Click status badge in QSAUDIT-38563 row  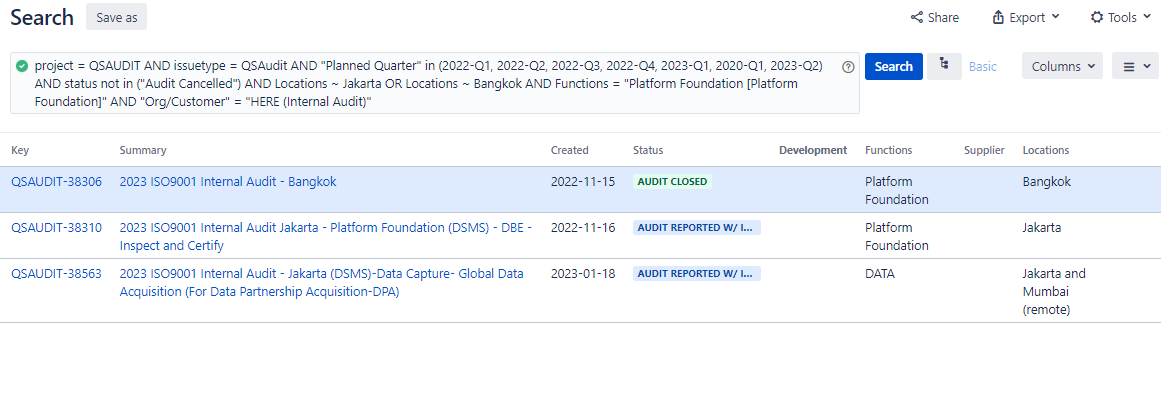[697, 273]
